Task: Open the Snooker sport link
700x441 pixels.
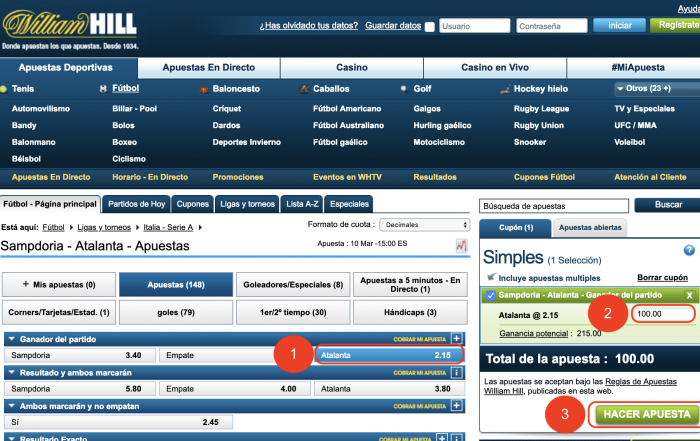Action: [x=530, y=142]
